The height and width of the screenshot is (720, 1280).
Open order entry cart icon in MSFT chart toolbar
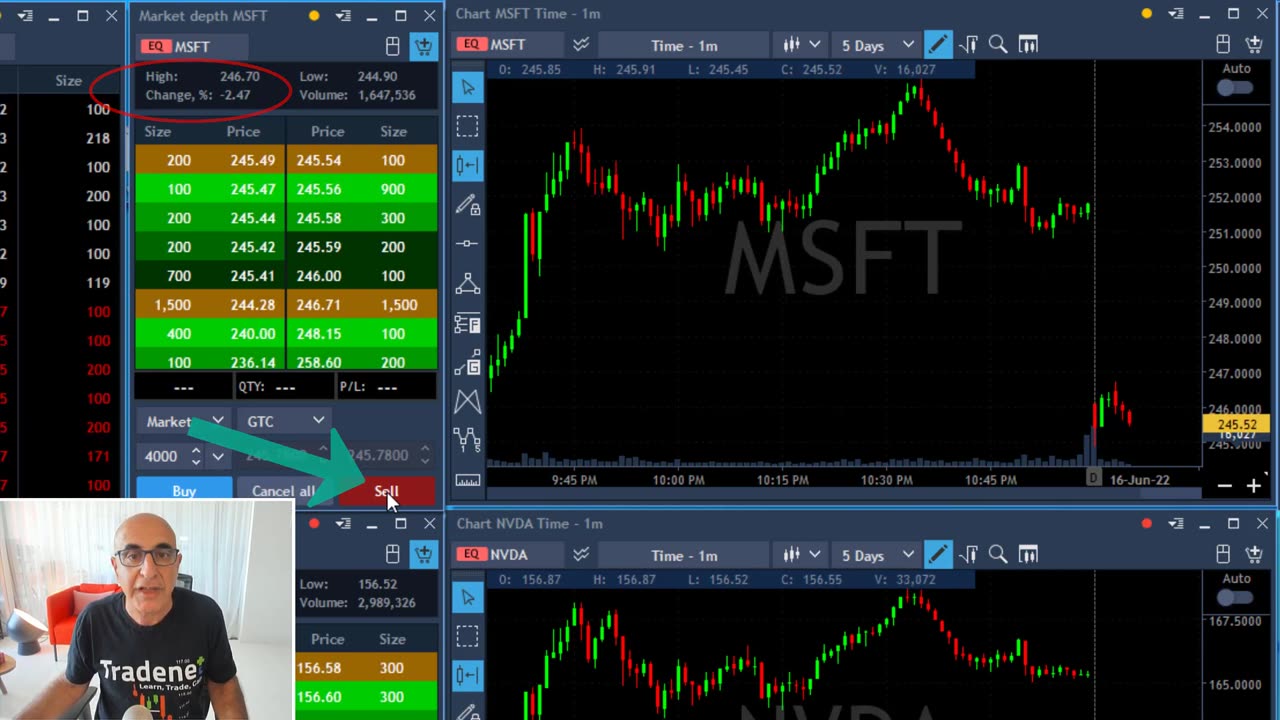coord(1254,44)
